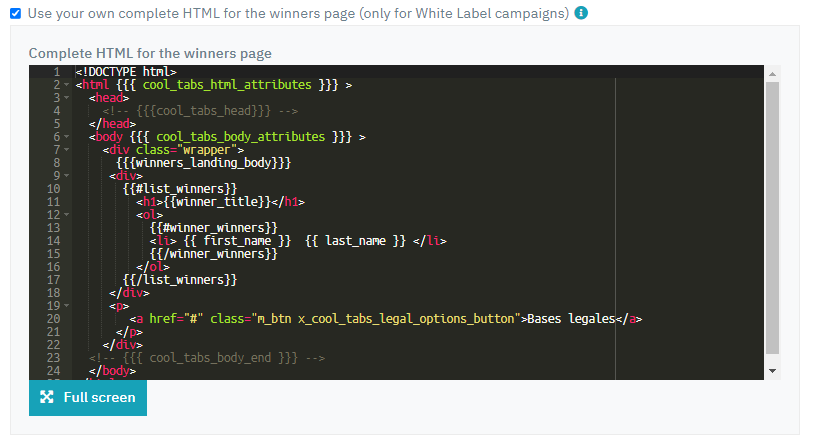
Task: Collapse the html tag fold on line 2
Action: [x=66, y=85]
